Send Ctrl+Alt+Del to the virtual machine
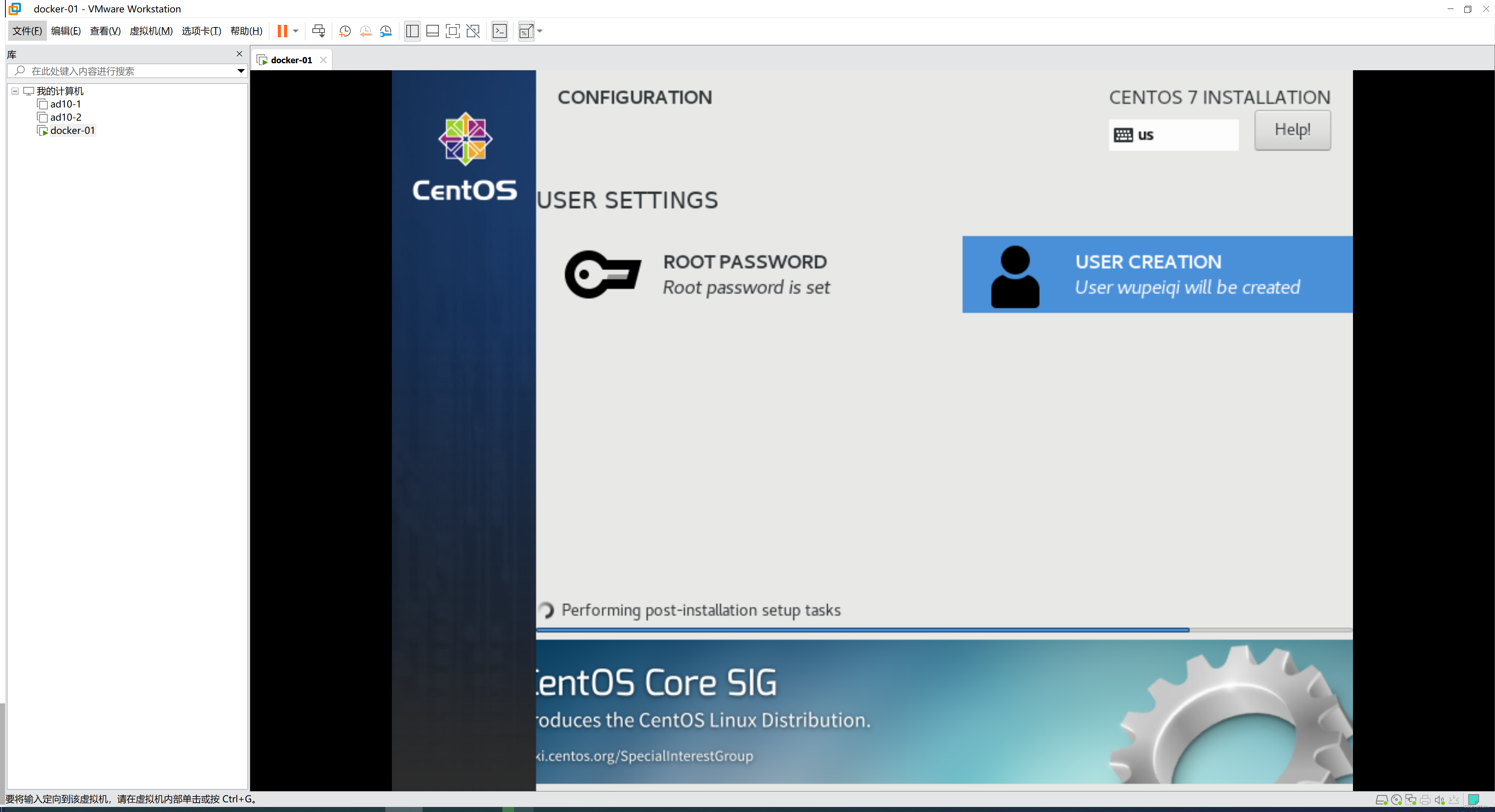The image size is (1495, 812). [x=319, y=31]
